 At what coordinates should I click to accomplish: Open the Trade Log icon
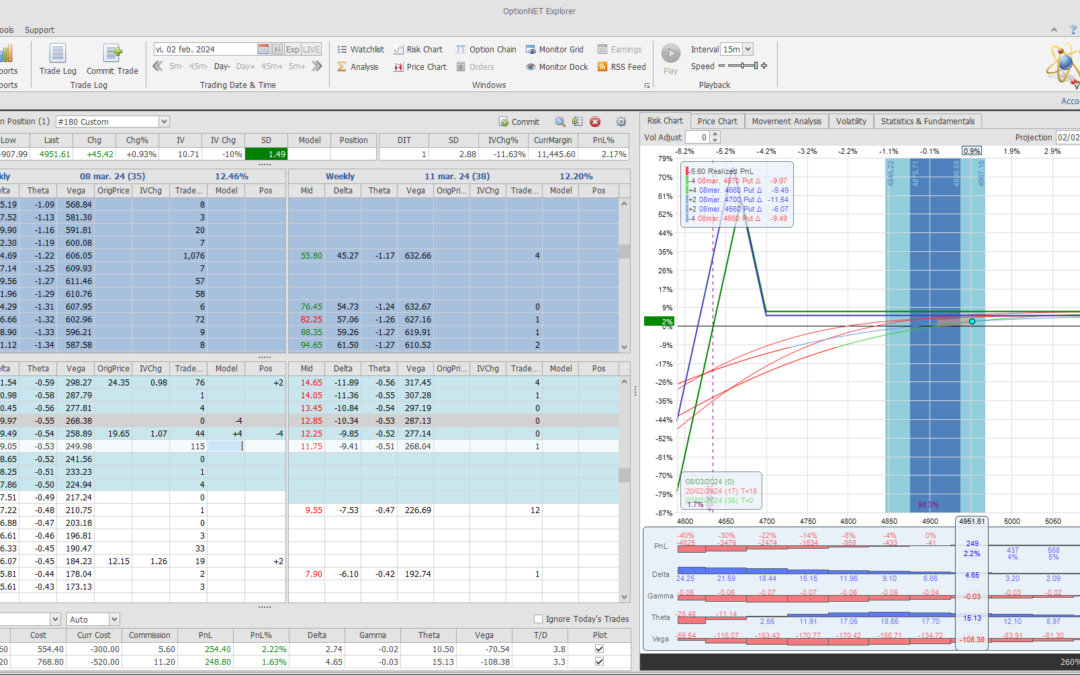(x=57, y=57)
